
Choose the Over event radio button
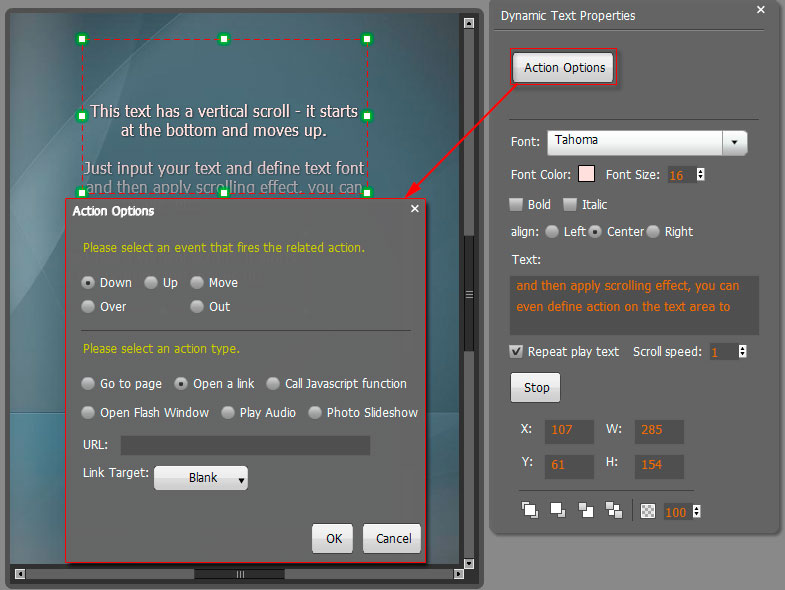[88, 306]
